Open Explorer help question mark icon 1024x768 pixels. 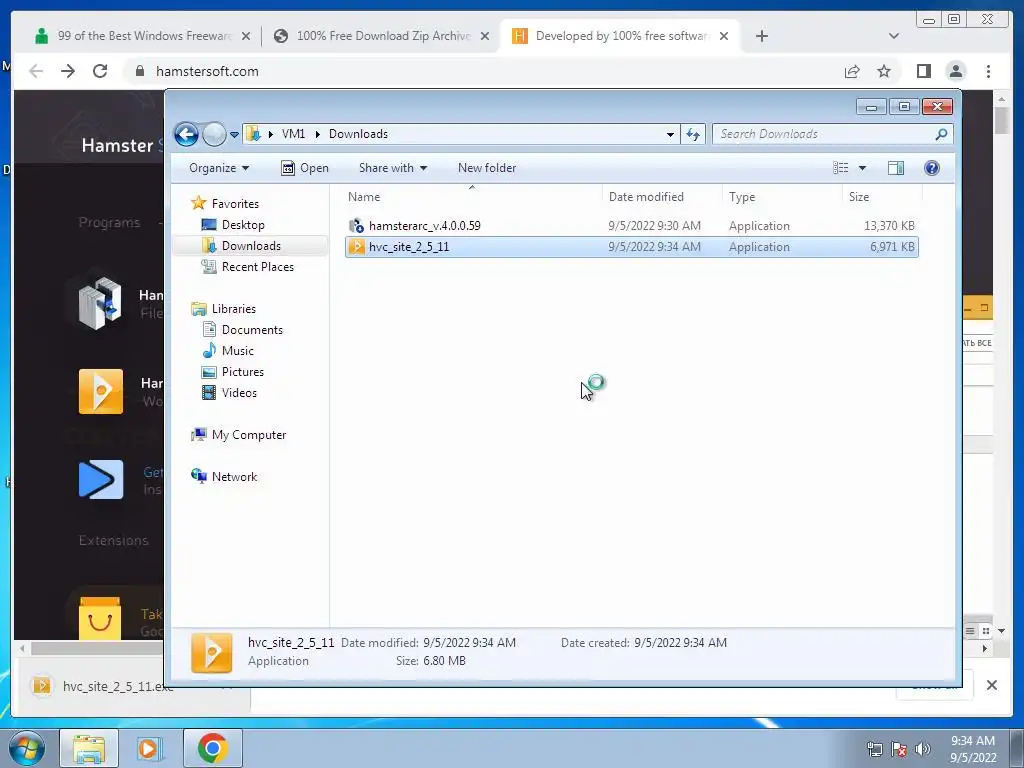tap(932, 168)
